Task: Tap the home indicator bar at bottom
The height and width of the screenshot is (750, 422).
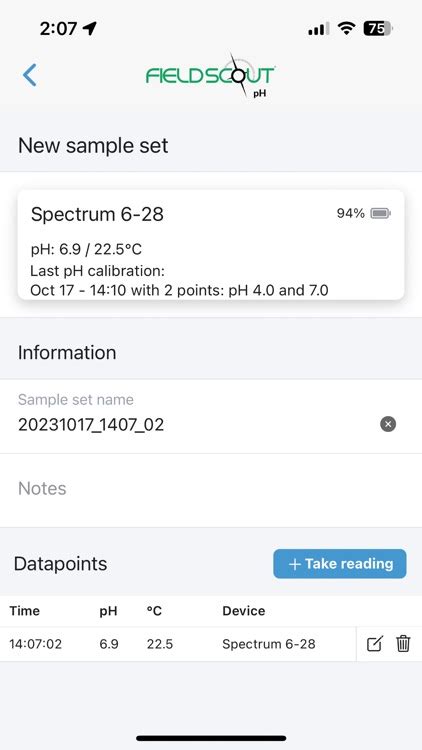Action: pyautogui.click(x=211, y=738)
